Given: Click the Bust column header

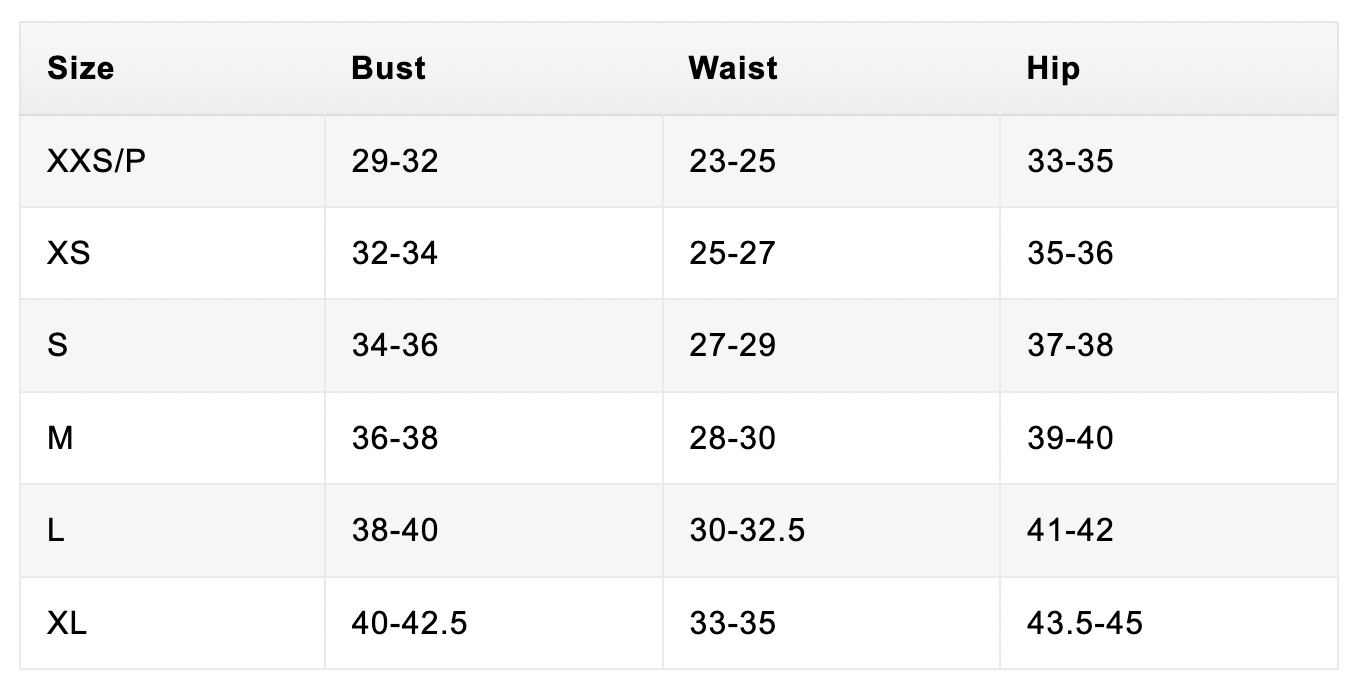Looking at the screenshot, I should point(389,68).
